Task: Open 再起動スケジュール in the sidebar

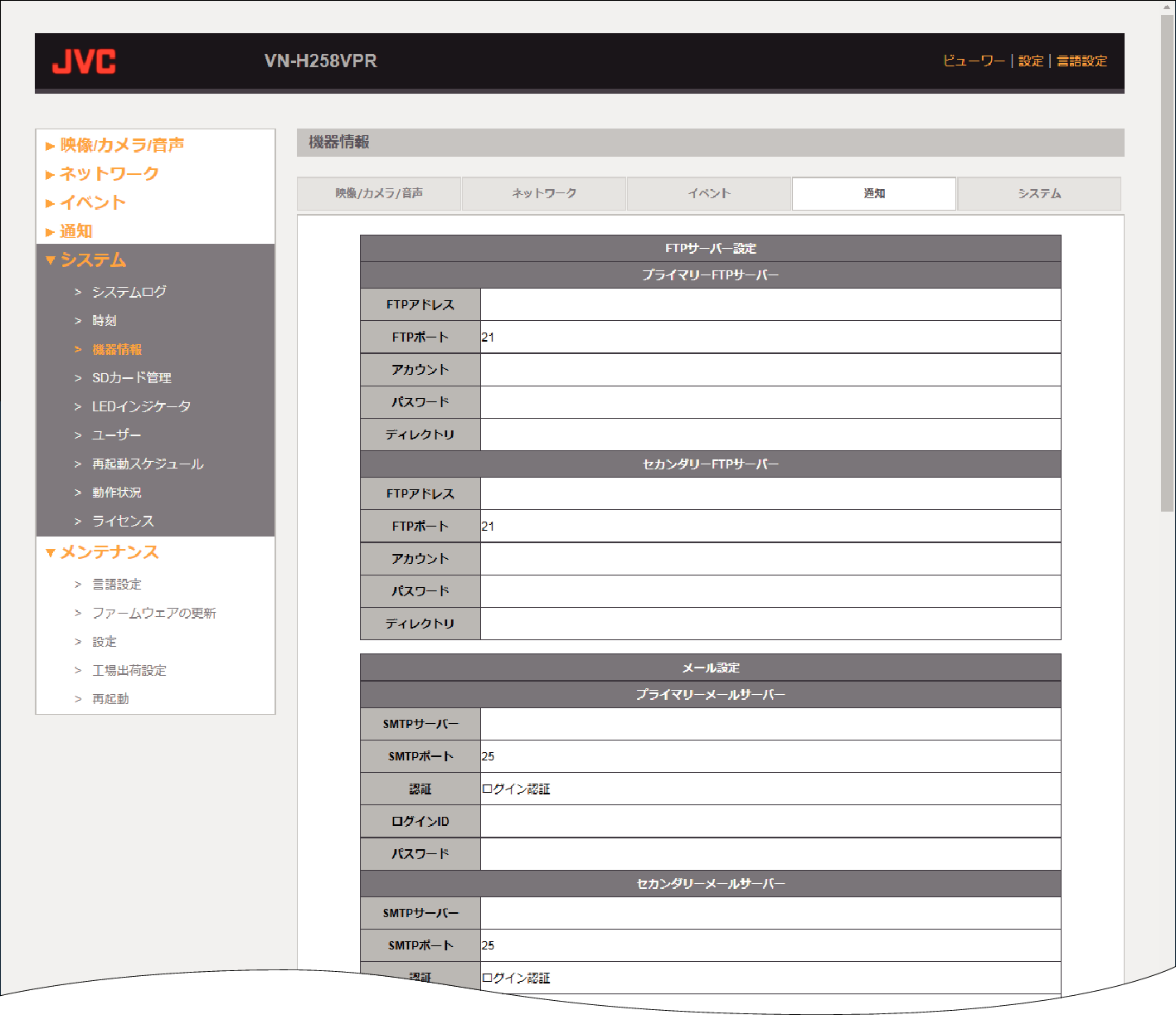Action: point(148,464)
